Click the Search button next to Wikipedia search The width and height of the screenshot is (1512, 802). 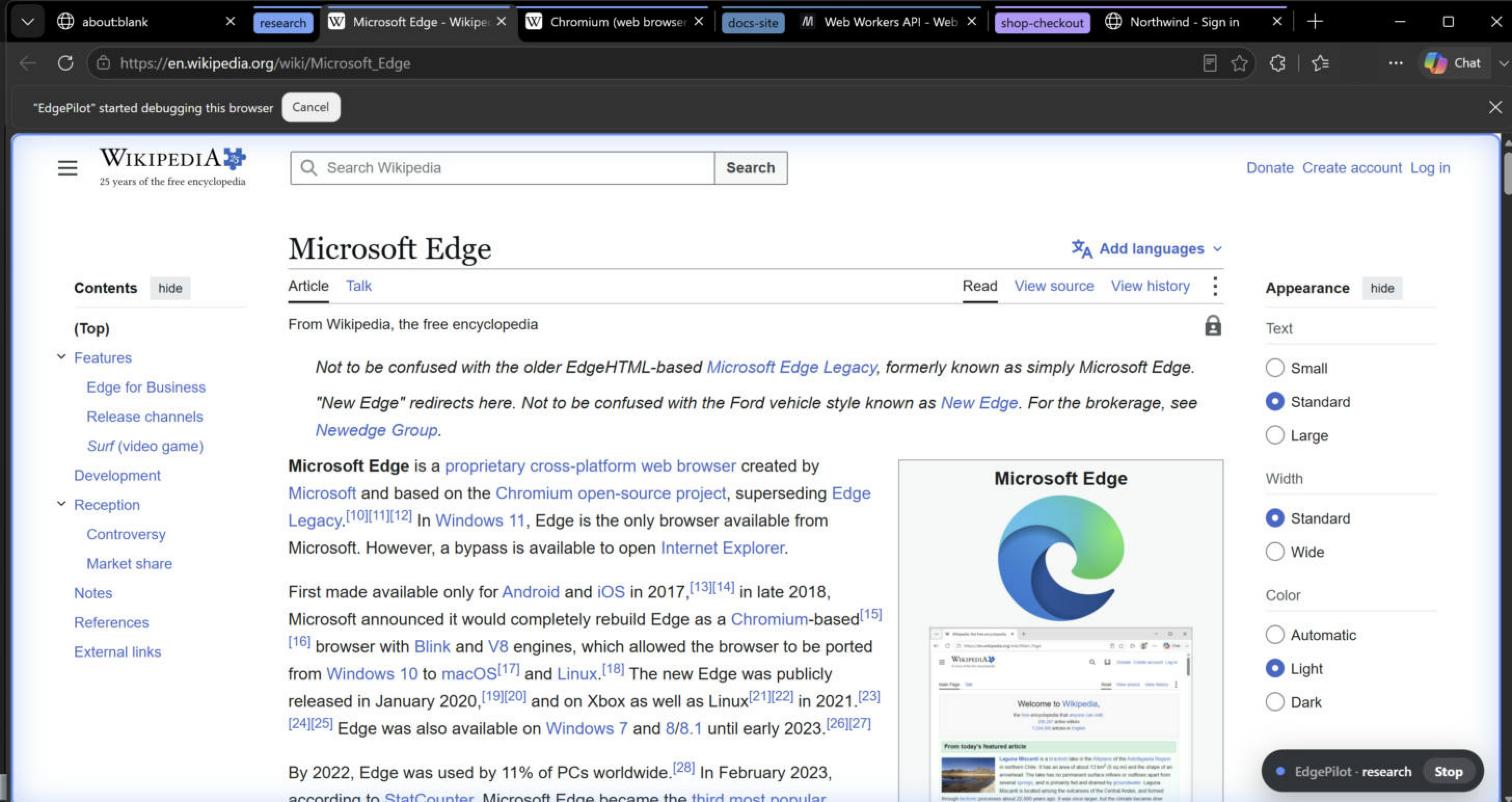tap(751, 168)
